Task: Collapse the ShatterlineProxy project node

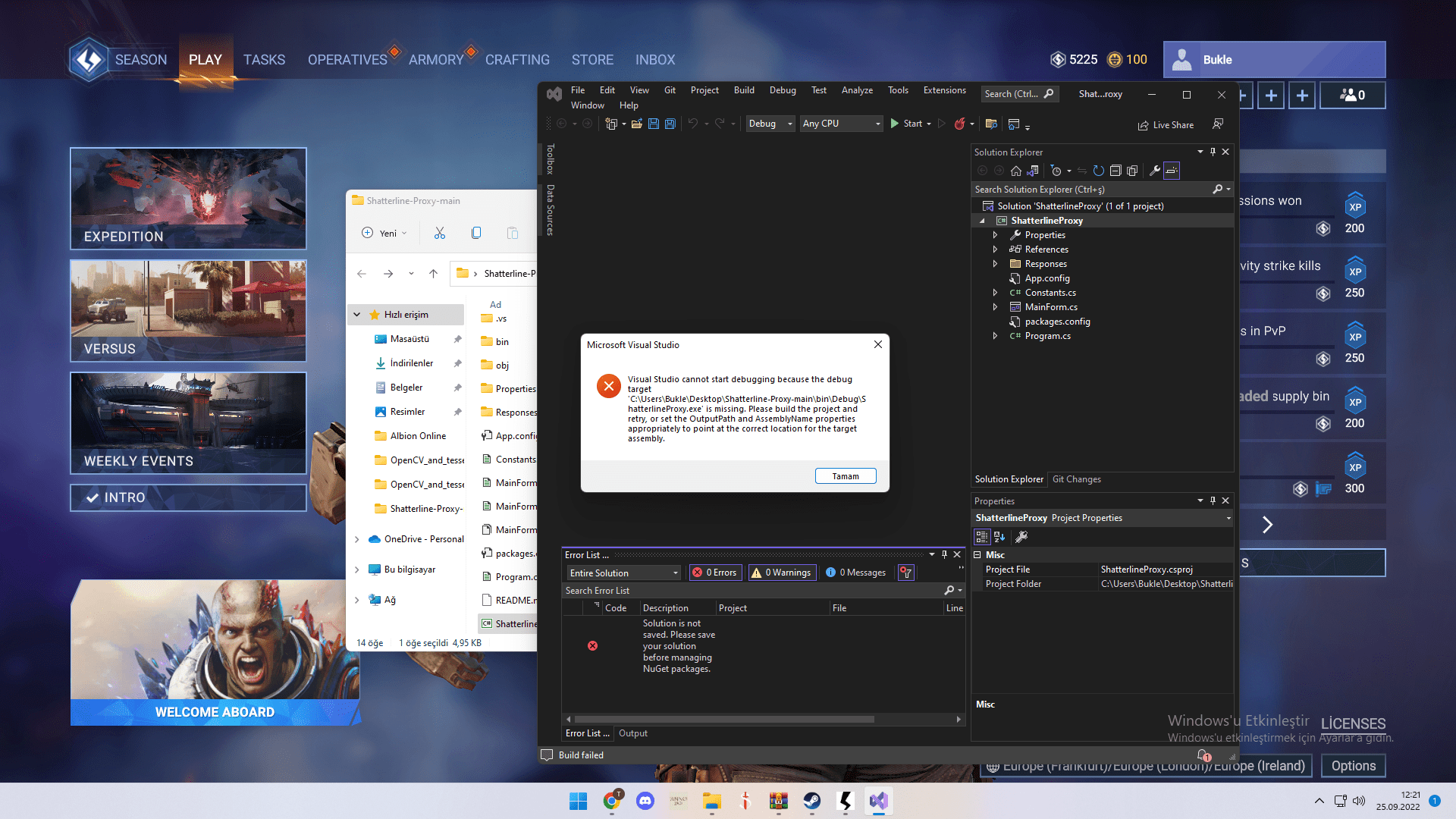Action: [983, 221]
